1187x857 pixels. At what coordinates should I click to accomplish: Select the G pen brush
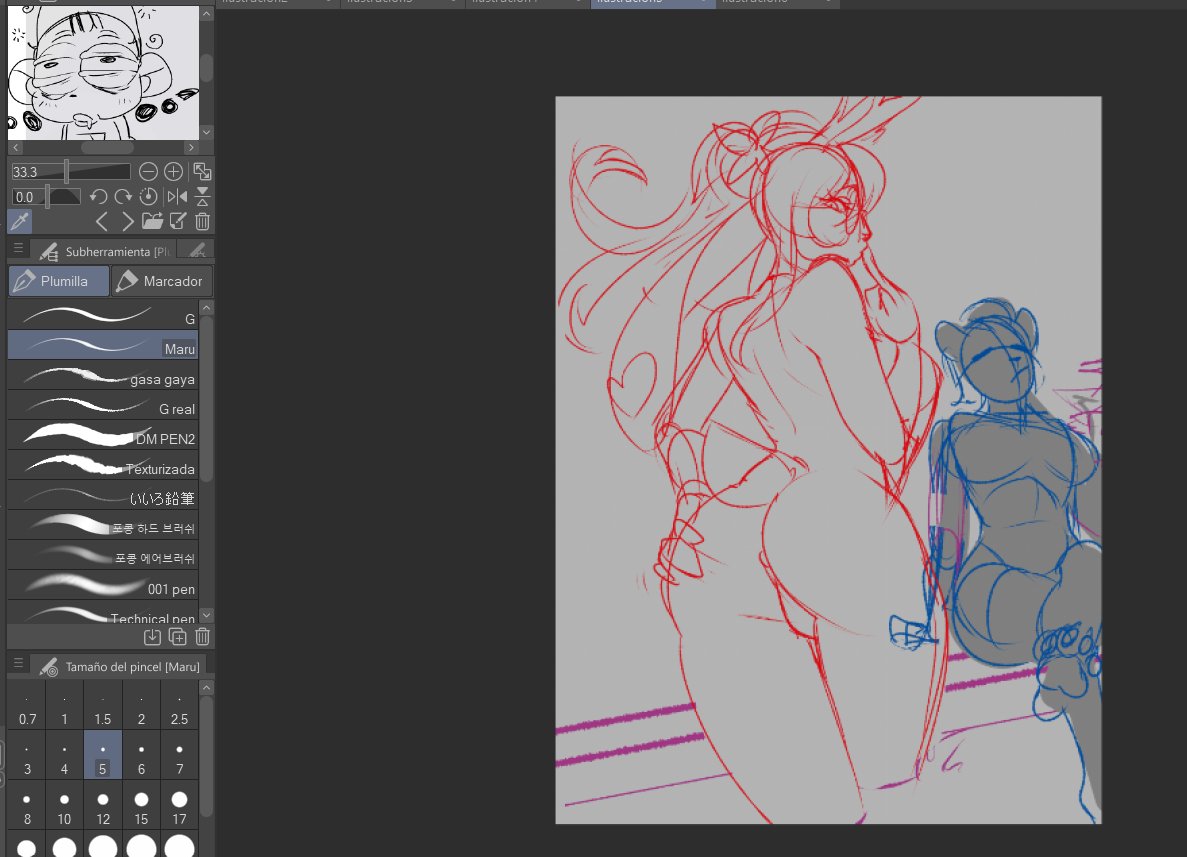click(x=103, y=315)
